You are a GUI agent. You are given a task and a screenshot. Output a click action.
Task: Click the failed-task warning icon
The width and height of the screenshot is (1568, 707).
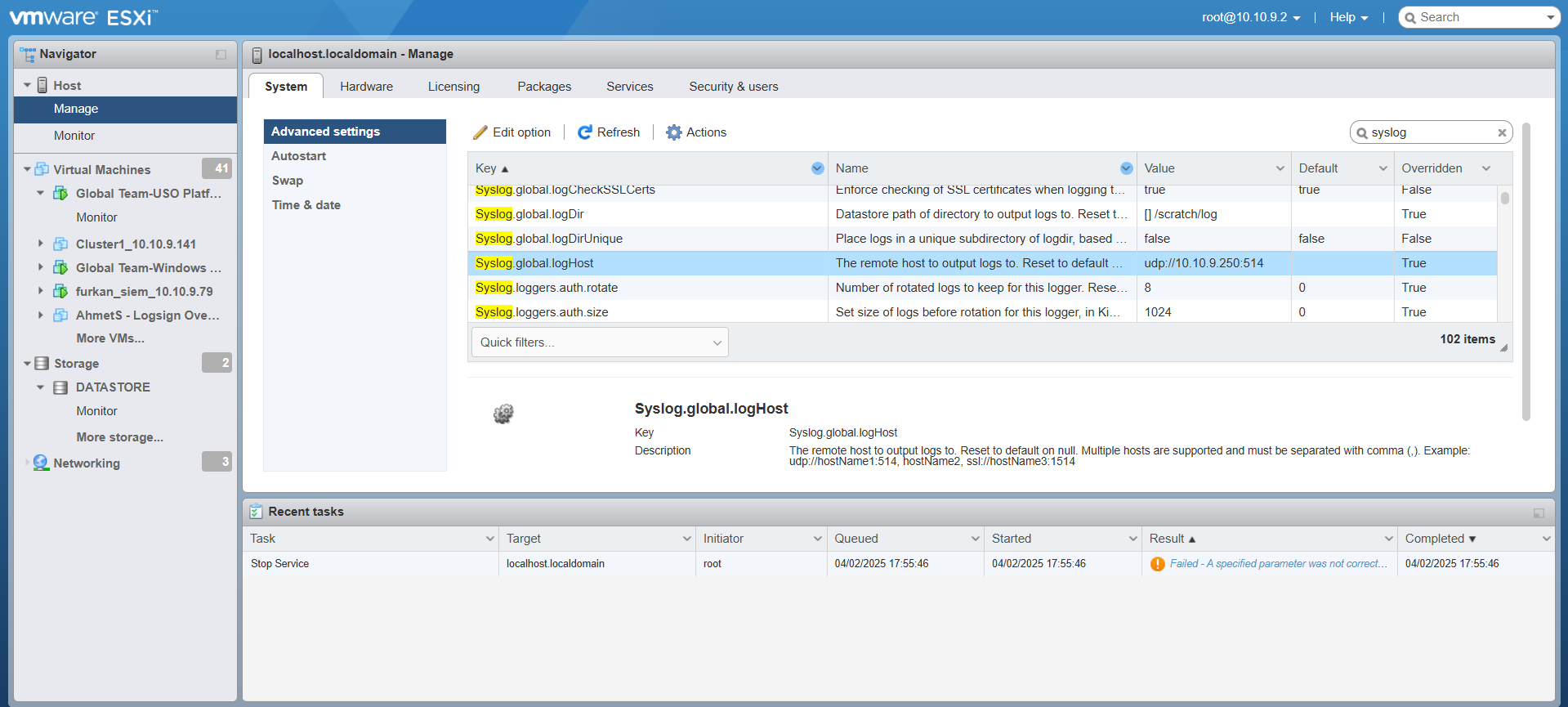(1158, 564)
